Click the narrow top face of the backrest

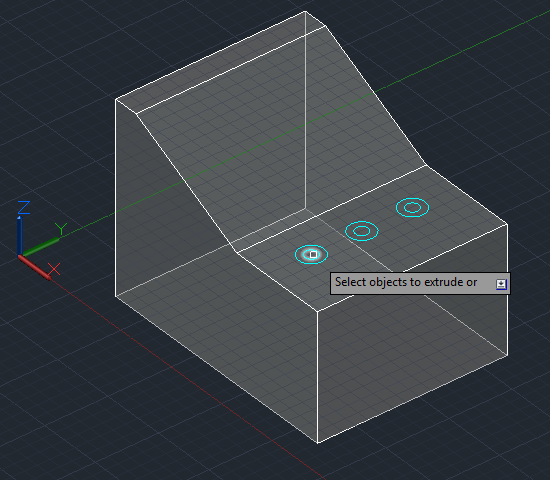(221, 62)
